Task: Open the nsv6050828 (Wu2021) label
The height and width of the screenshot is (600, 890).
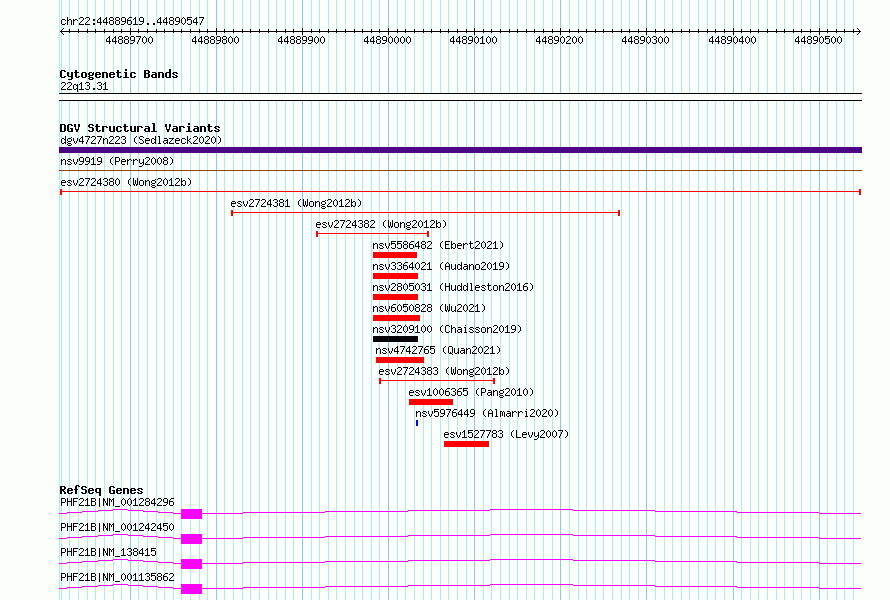Action: (429, 308)
